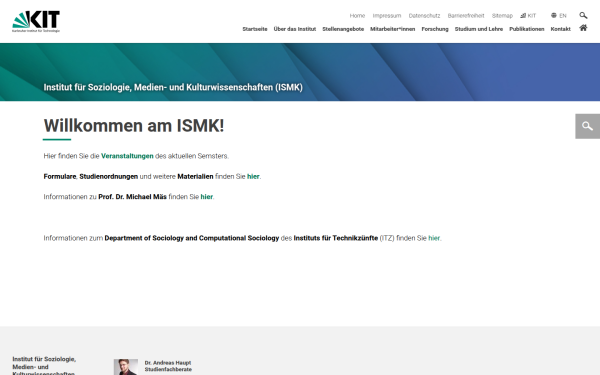Open the Stellenangebote menu item

point(343,29)
